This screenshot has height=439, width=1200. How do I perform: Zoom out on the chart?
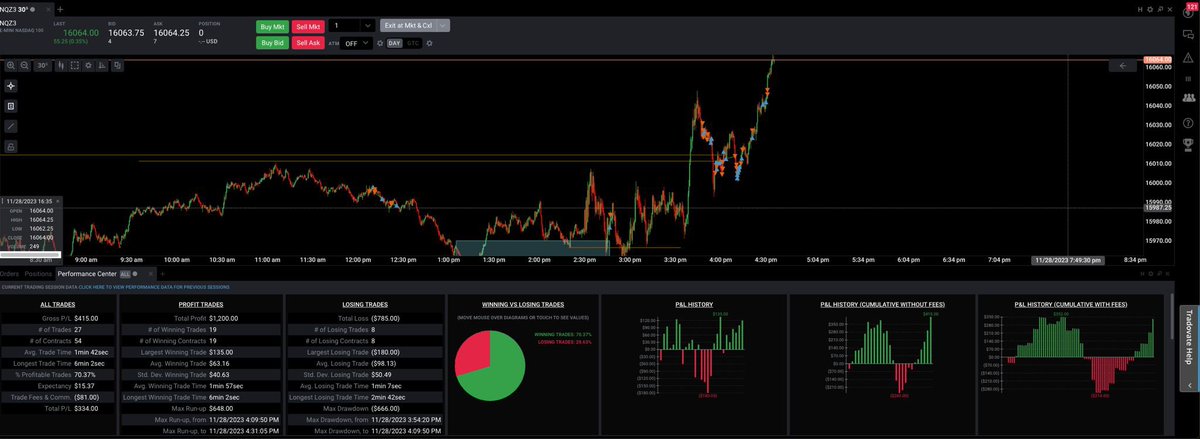tap(24, 65)
